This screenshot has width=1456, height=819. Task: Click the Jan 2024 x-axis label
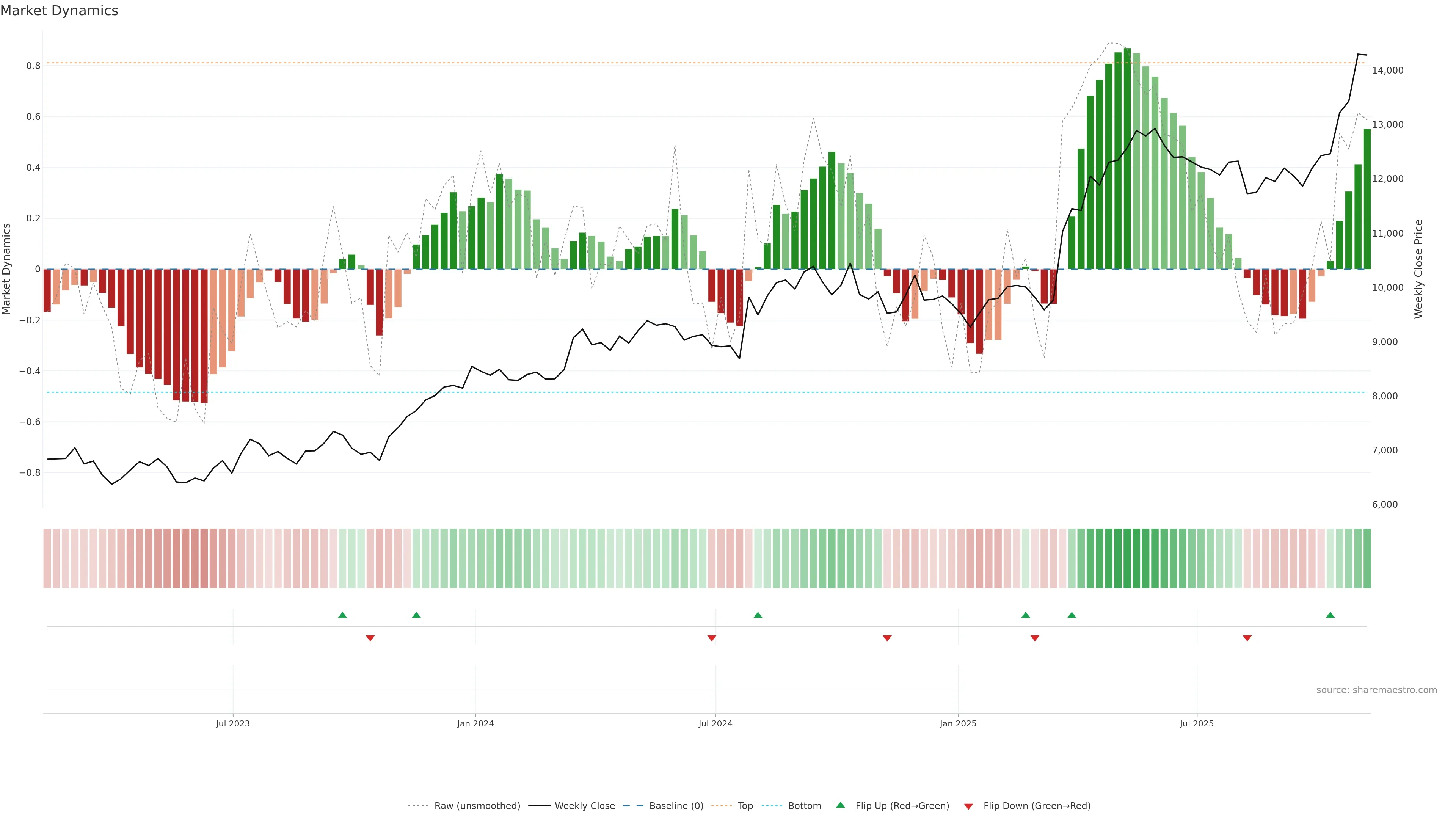pos(475,723)
